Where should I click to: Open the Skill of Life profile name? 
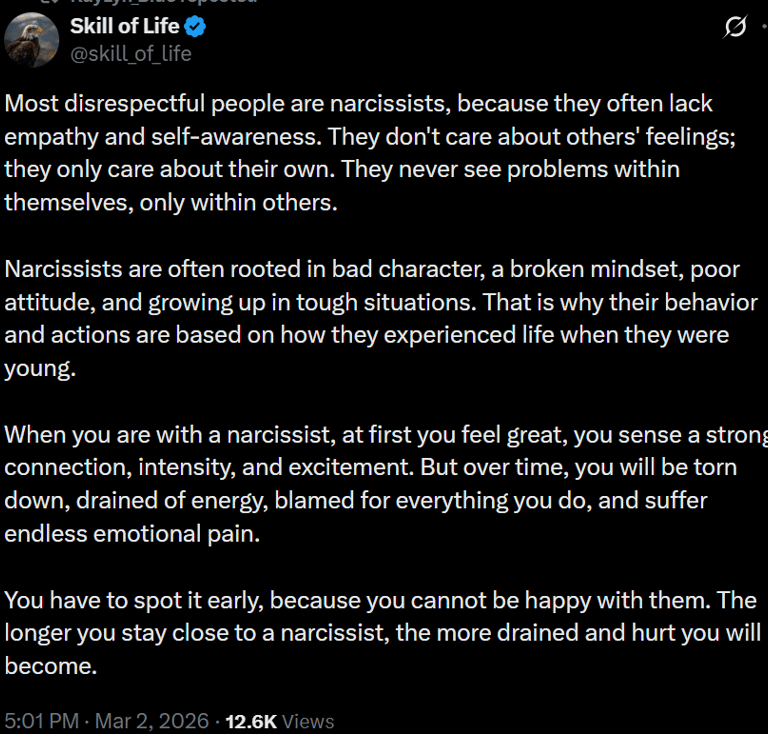[124, 26]
